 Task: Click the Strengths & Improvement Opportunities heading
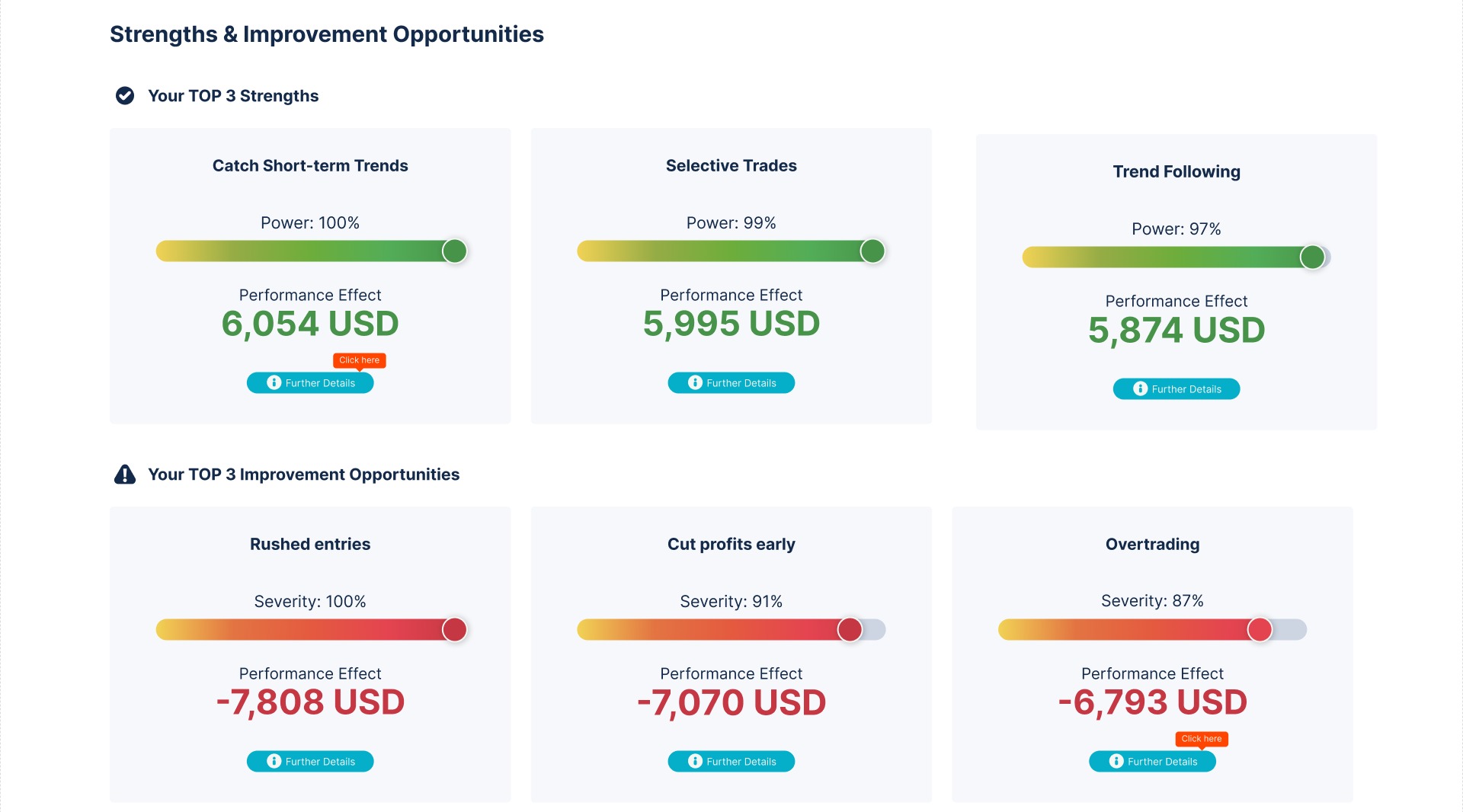click(x=327, y=34)
